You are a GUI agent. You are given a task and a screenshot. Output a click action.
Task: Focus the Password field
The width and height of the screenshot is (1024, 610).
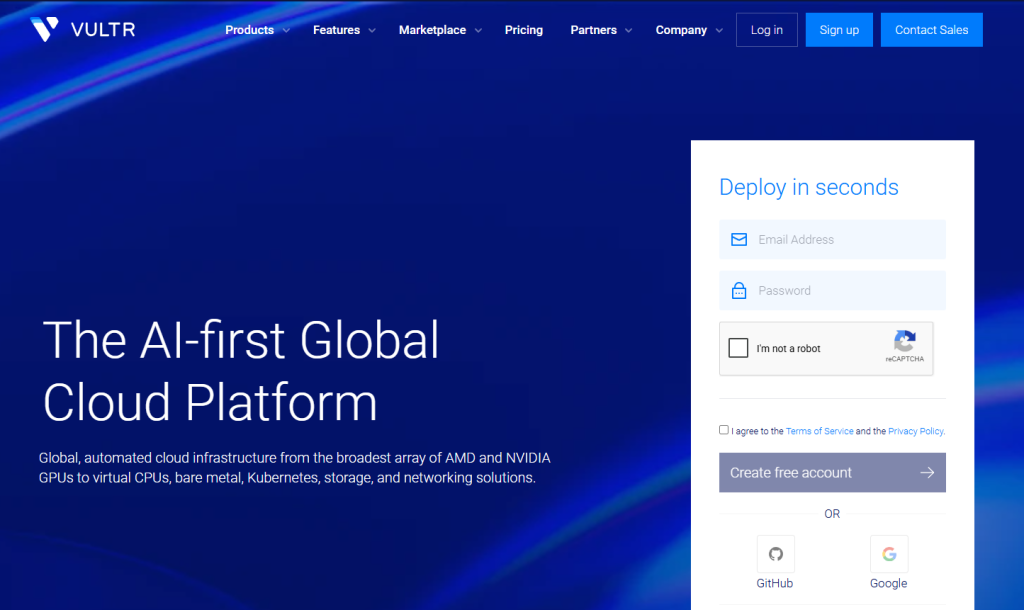coord(832,291)
